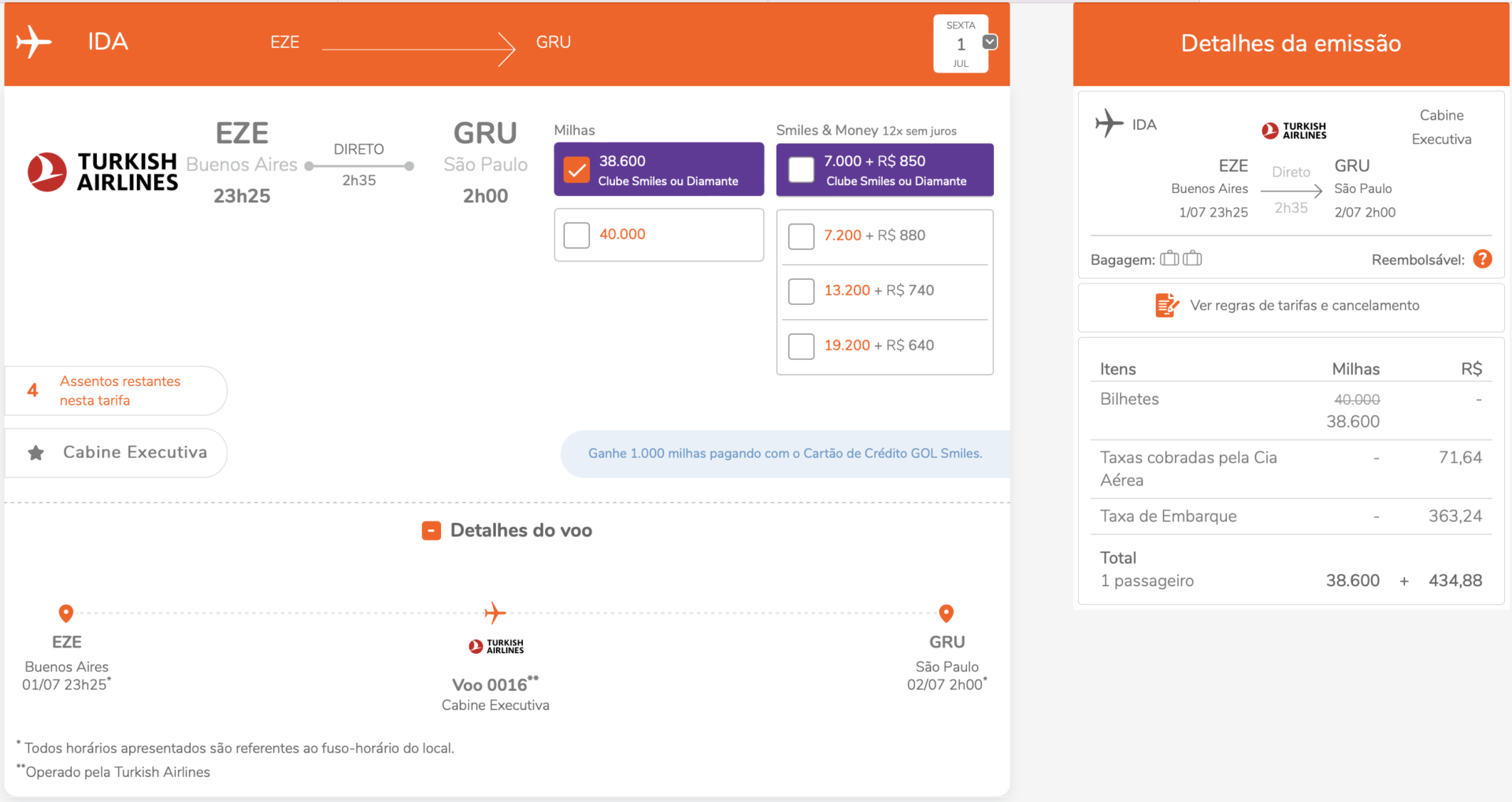Viewport: 1512px width, 802px height.
Task: Click the total 434,88 amount
Action: 1455,581
